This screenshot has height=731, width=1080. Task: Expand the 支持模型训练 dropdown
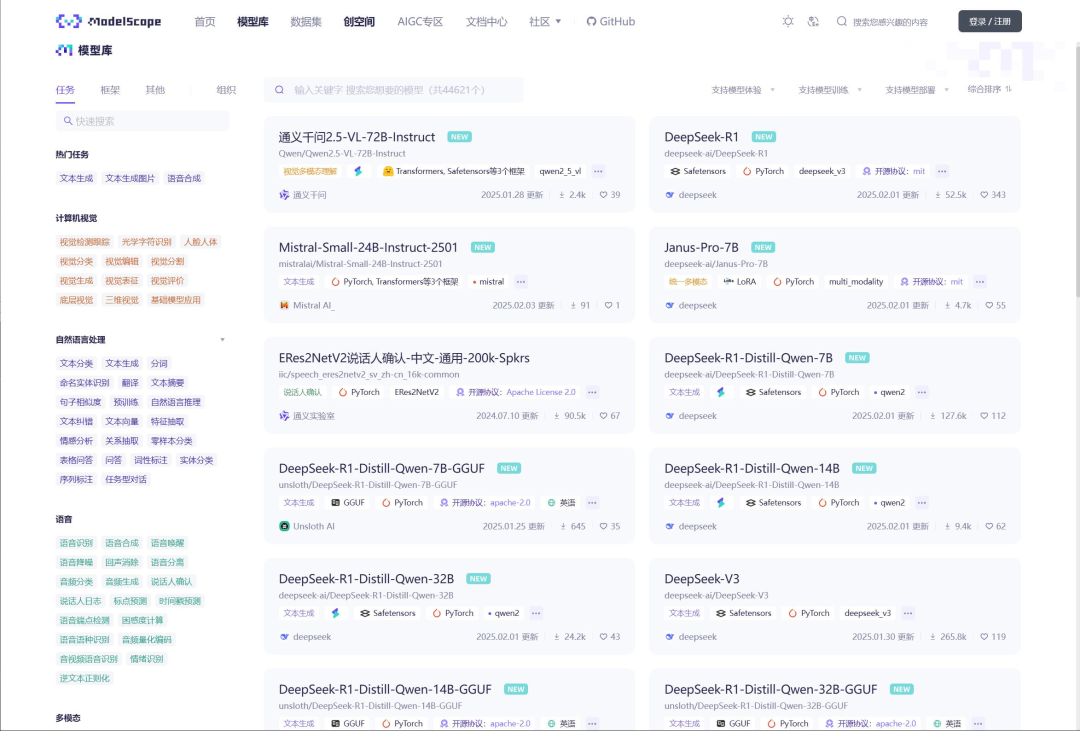coord(830,90)
